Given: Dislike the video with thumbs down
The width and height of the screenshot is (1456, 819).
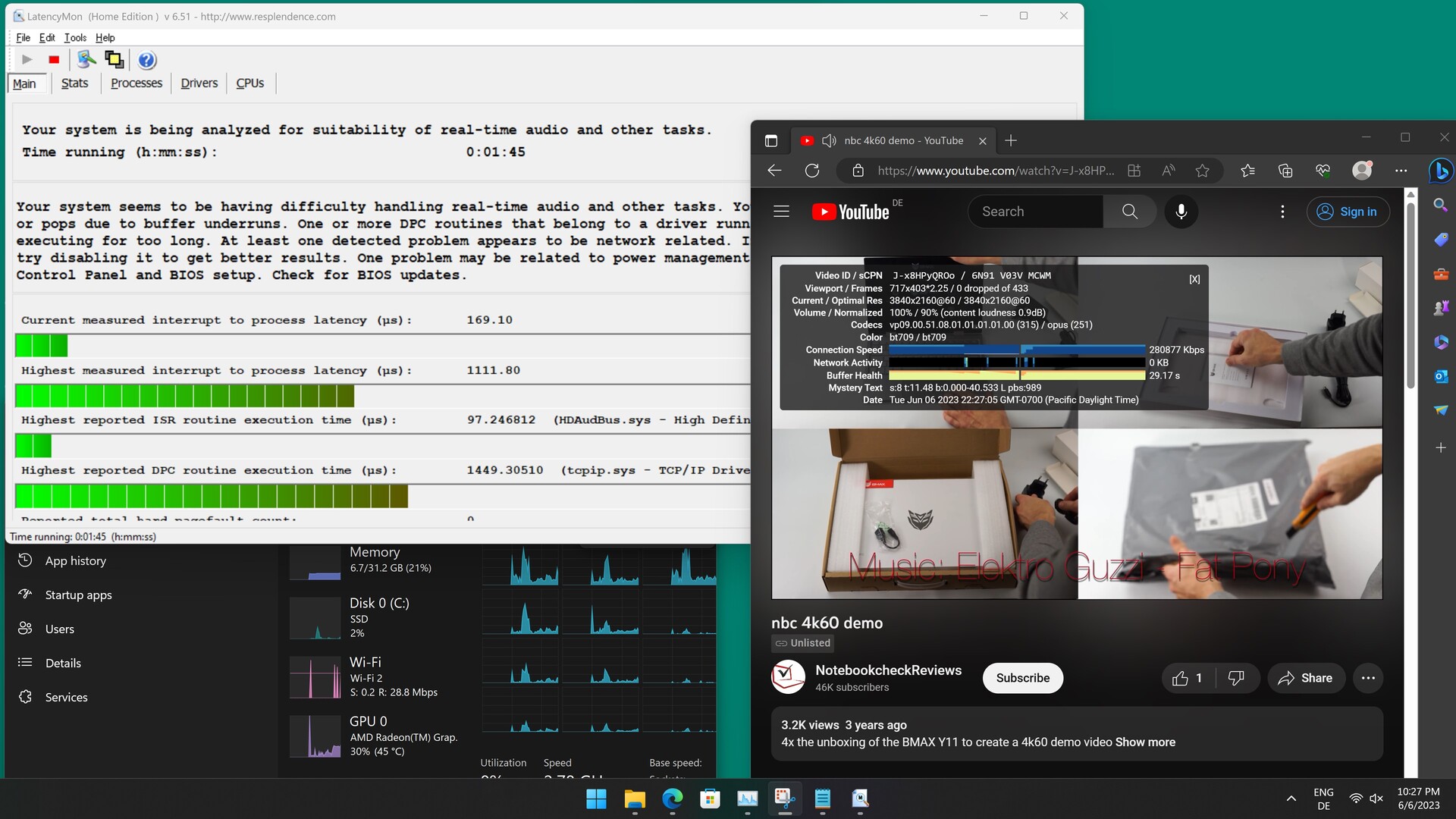Looking at the screenshot, I should (x=1236, y=678).
